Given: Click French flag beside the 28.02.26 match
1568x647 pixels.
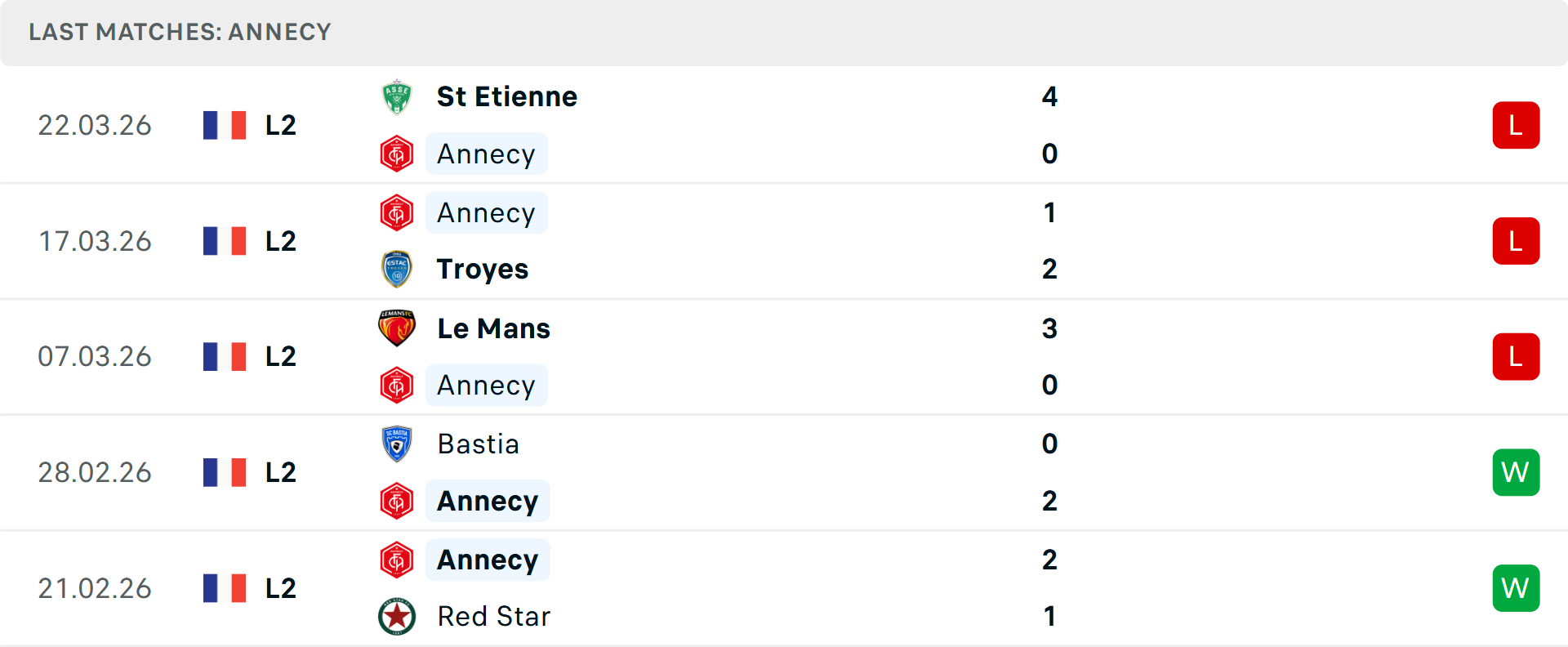Looking at the screenshot, I should point(225,472).
